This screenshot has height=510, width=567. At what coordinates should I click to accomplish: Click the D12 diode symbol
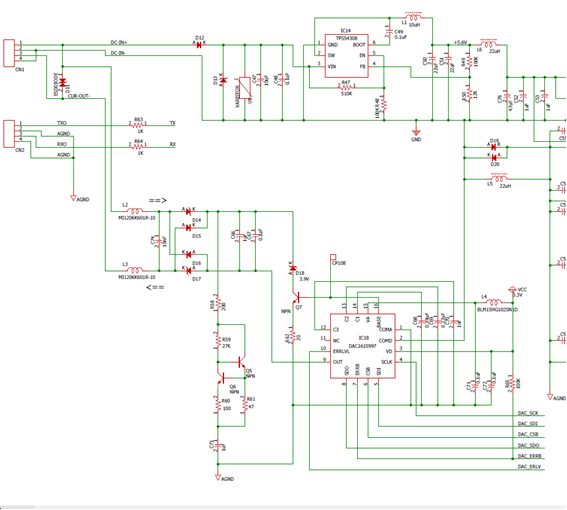point(199,44)
